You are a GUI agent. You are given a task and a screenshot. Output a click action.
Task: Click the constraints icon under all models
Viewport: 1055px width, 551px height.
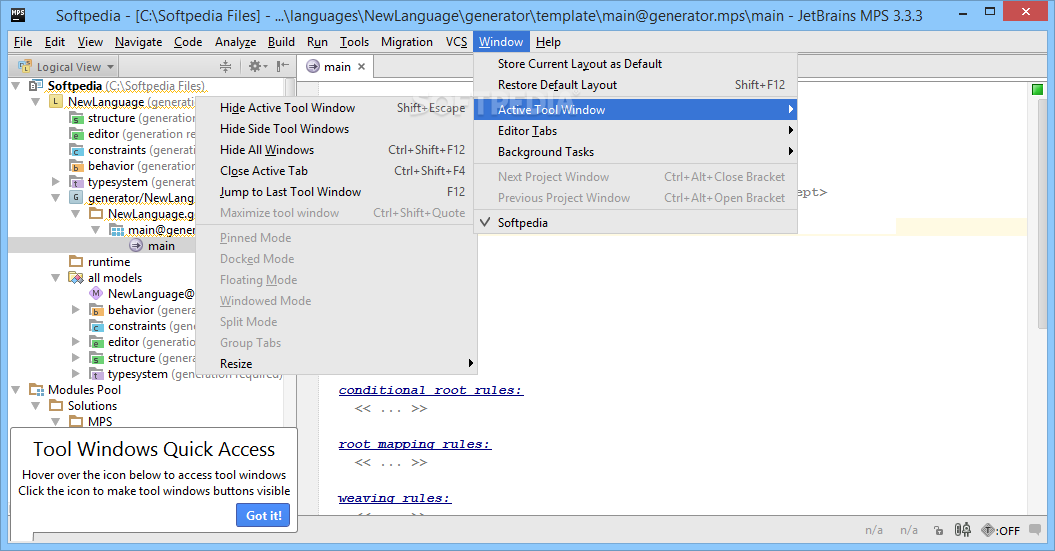point(96,326)
